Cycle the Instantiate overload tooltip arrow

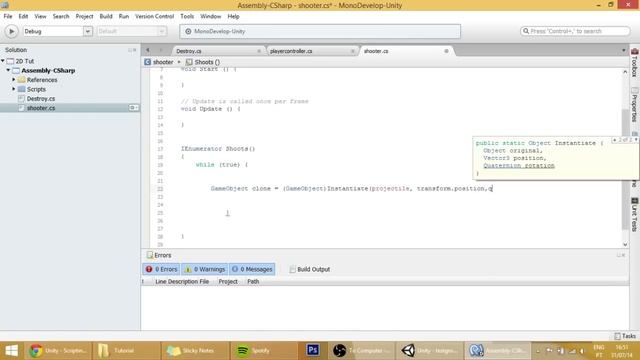coord(636,140)
